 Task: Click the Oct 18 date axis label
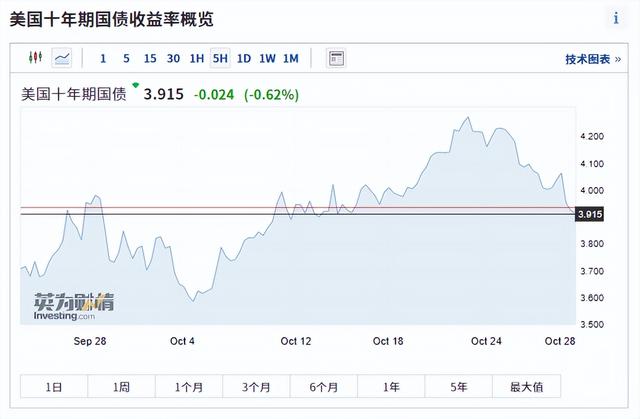[388, 341]
